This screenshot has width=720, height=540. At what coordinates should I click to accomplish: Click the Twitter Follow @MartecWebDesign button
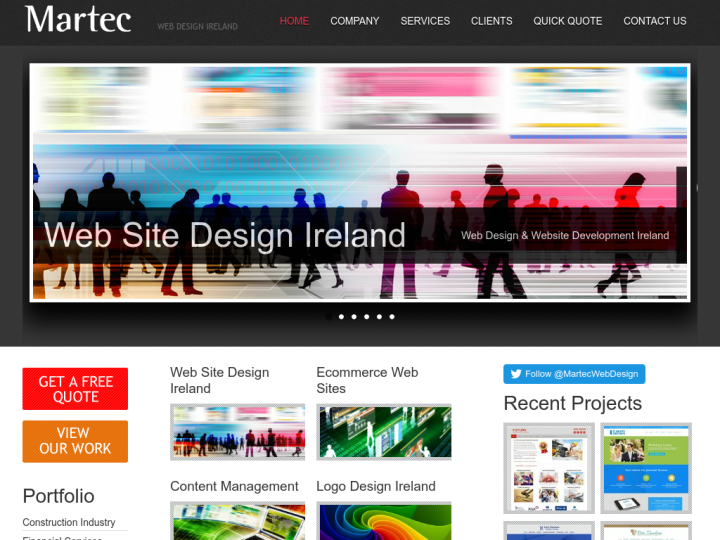[x=574, y=374]
